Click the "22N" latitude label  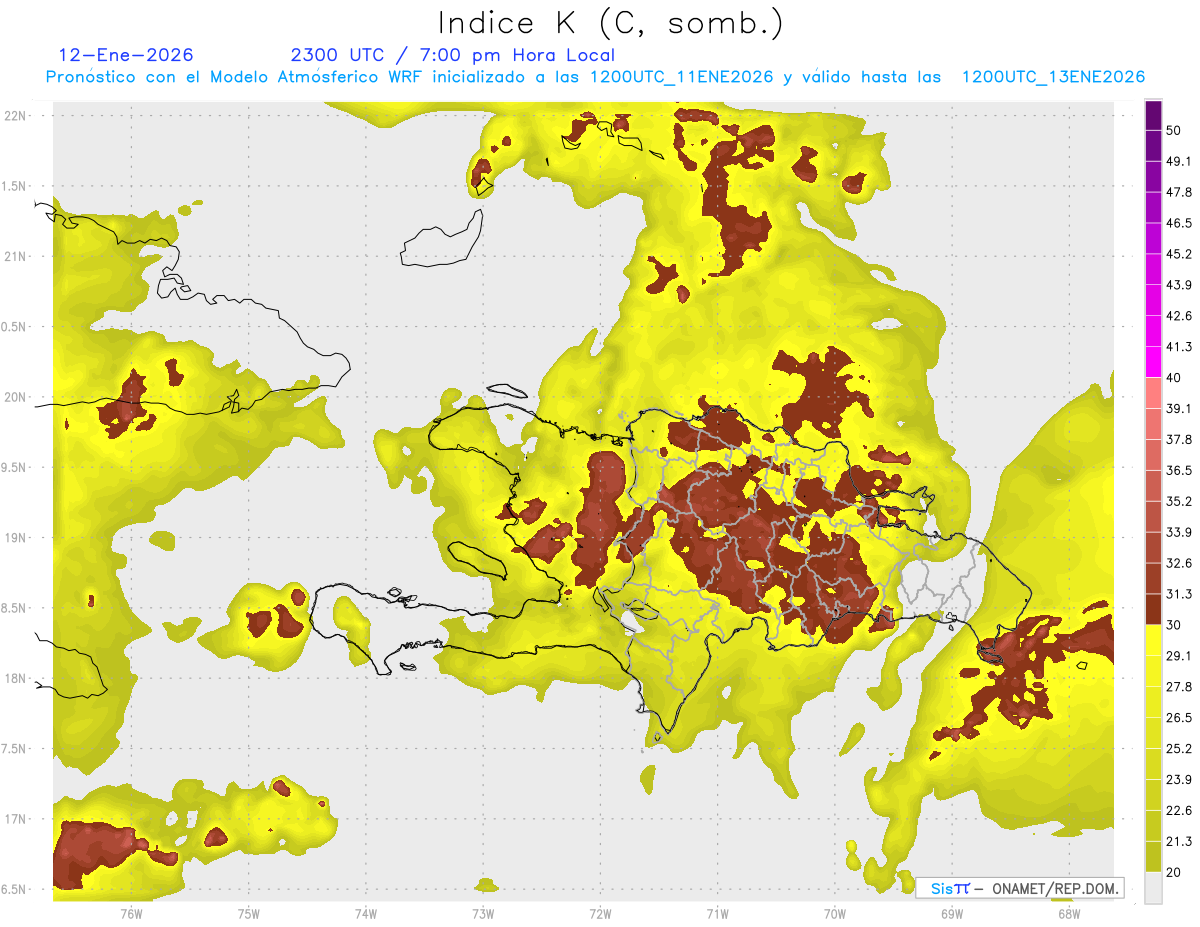(16, 115)
